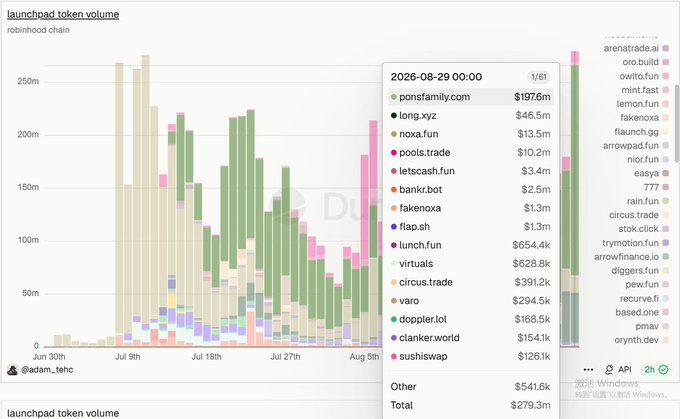Screen dimensions: 680x419
Task: Select circus.trade in the right legend
Action: (x=638, y=215)
